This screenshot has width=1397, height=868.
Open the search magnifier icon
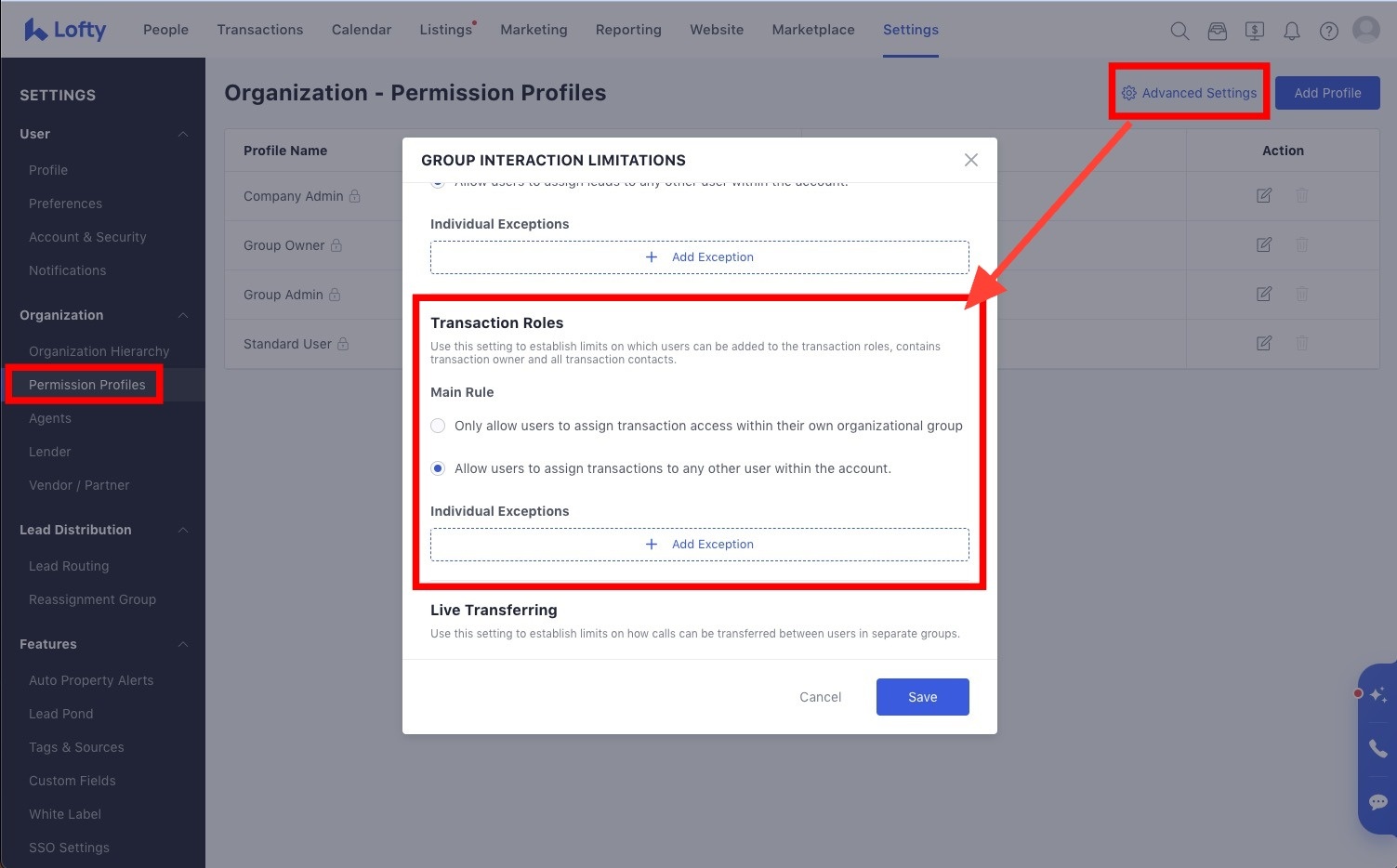[x=1180, y=31]
